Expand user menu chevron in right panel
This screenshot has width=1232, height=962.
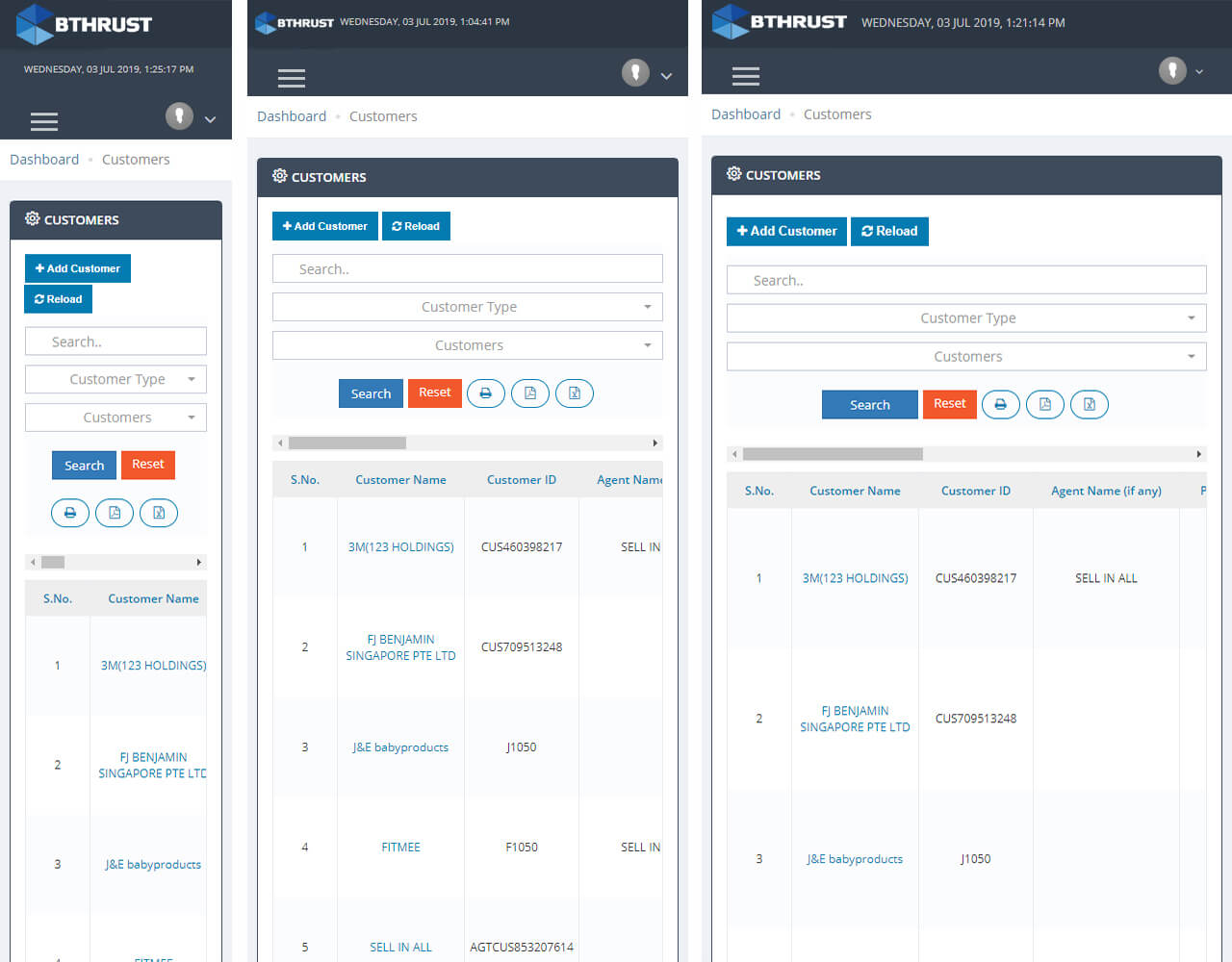tap(1199, 72)
